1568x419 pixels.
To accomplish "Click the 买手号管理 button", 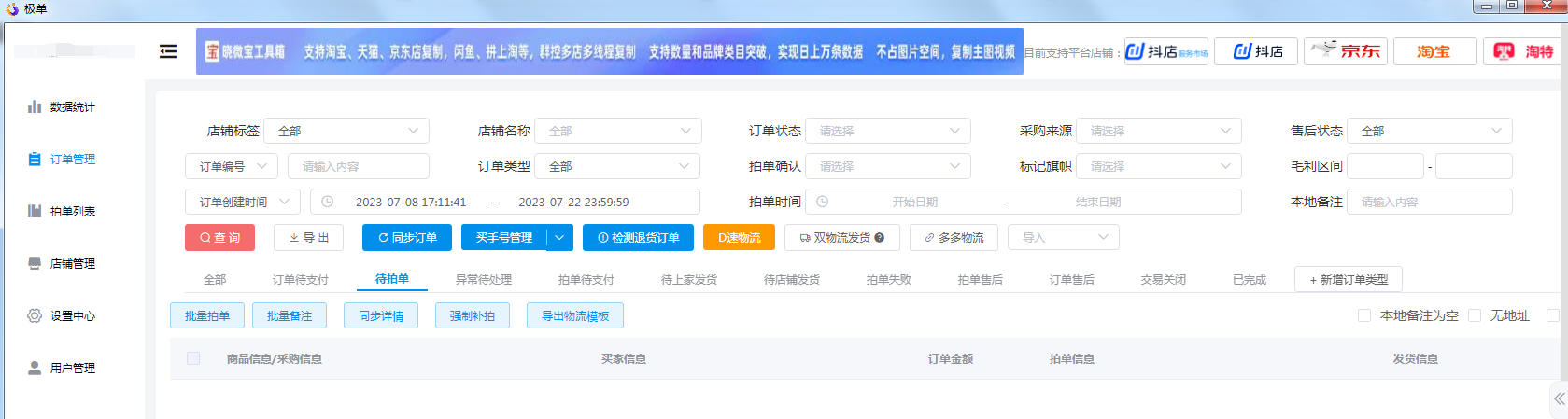I will (504, 238).
